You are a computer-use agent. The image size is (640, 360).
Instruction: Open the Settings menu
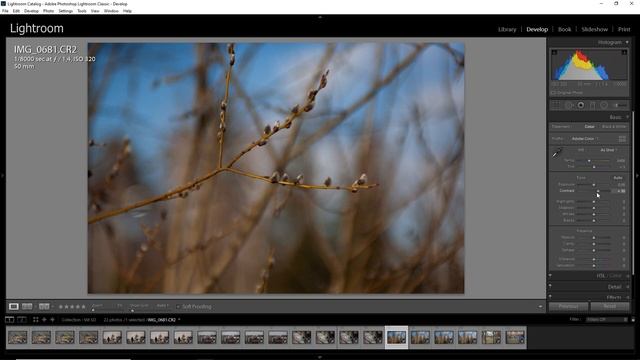pos(65,11)
